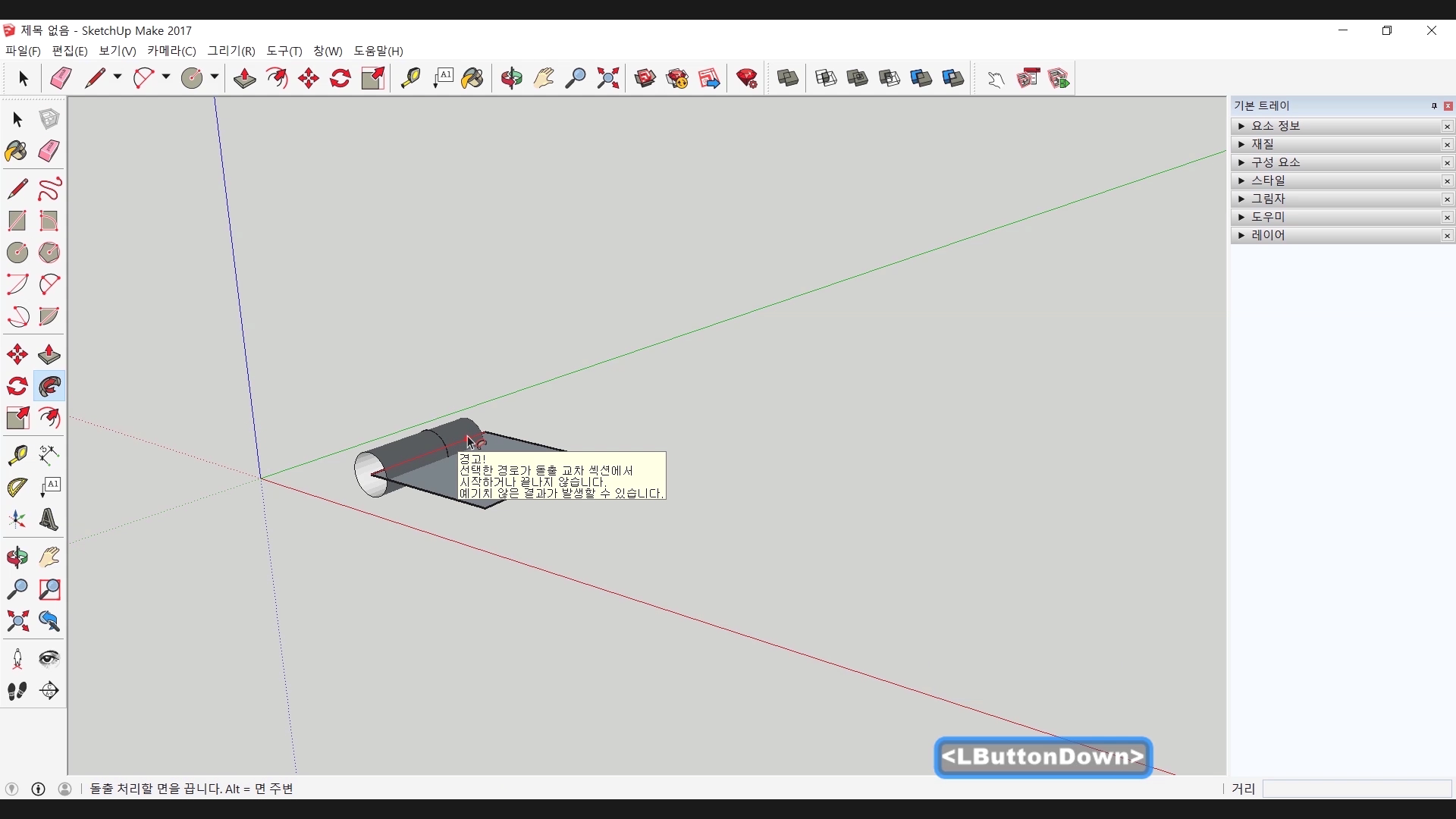Select the Offset tool in left toolbar

49,419
